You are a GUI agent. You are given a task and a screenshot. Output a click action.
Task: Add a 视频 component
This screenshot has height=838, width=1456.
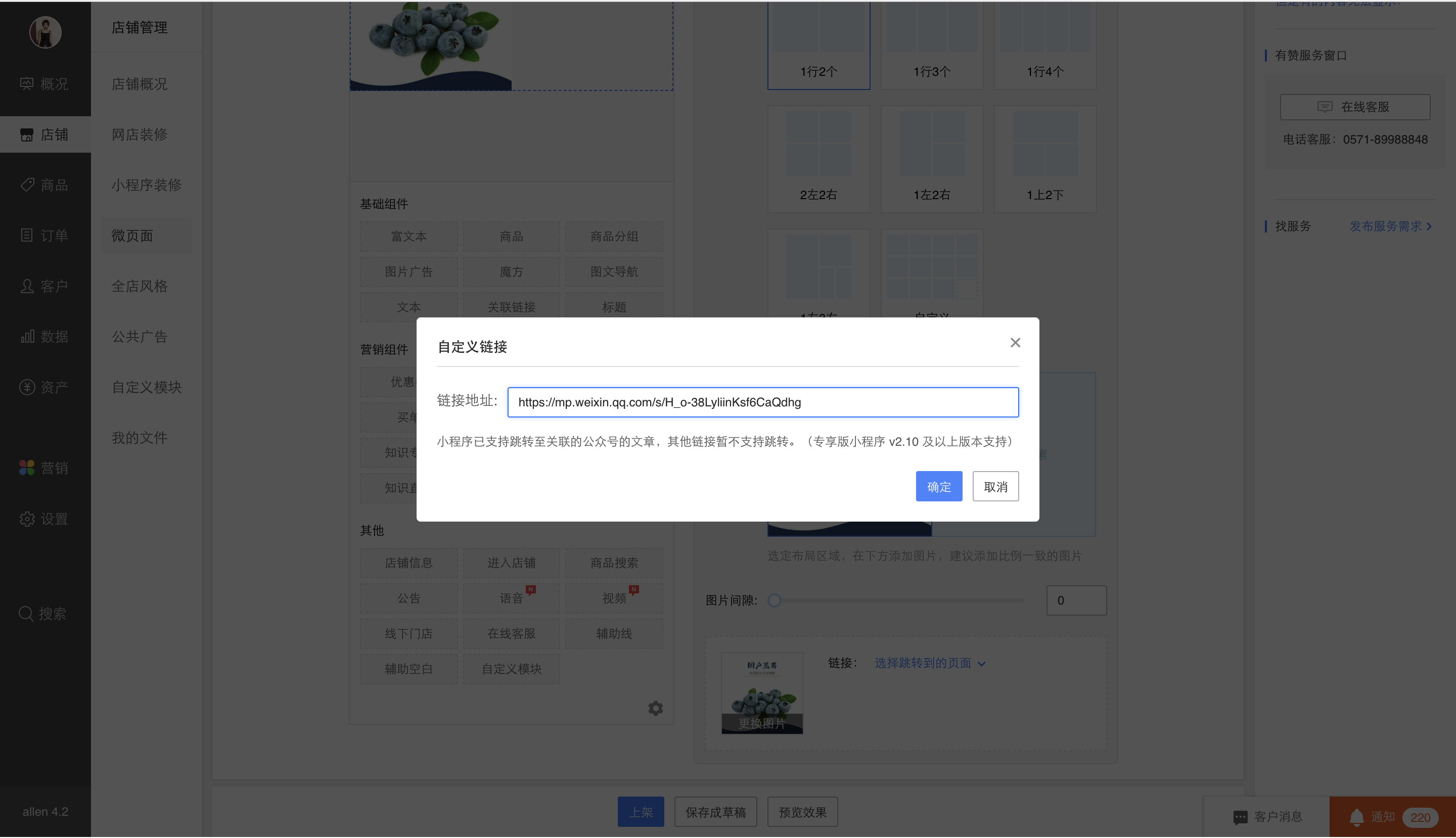[x=614, y=598]
